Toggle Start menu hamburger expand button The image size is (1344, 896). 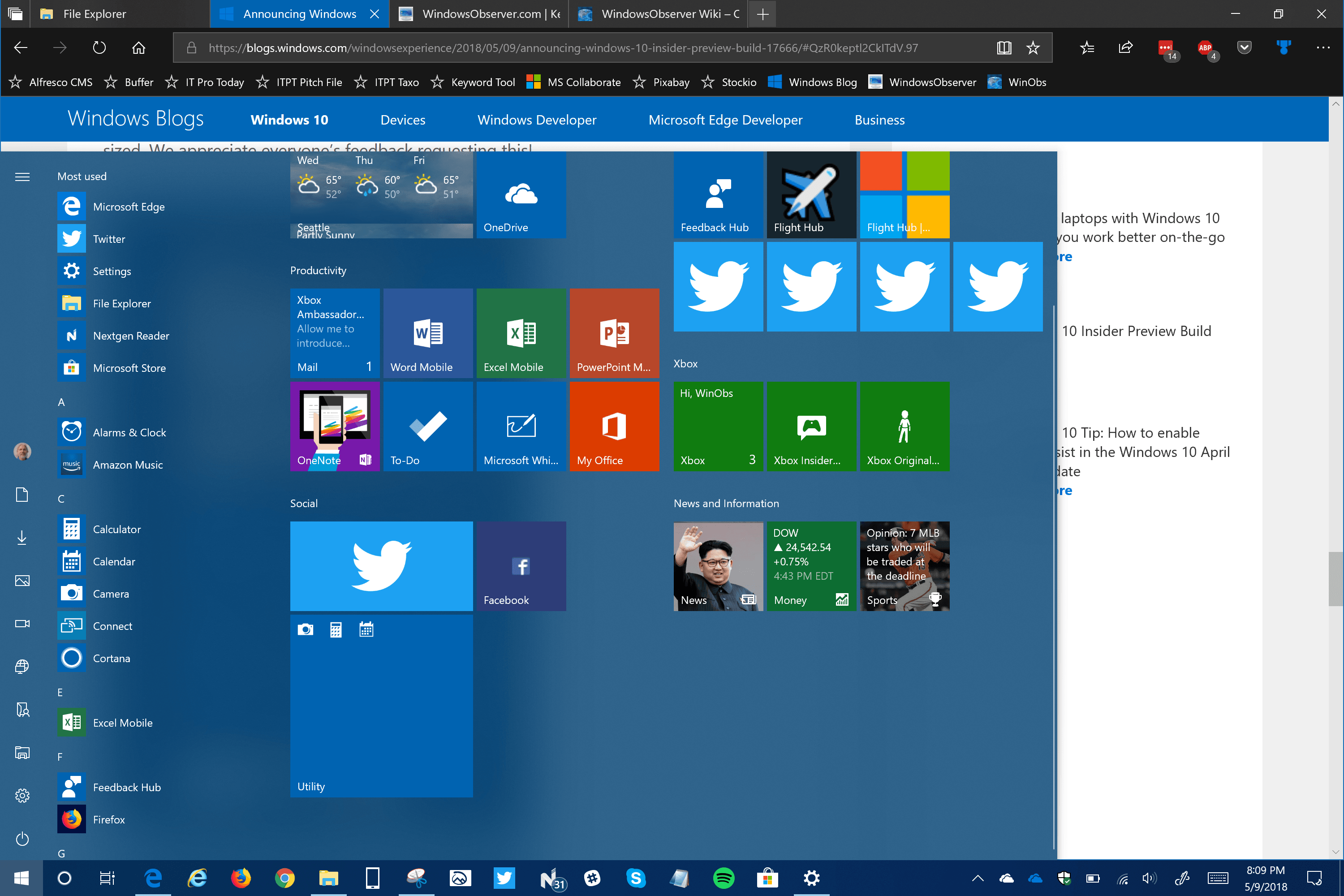pos(22,177)
